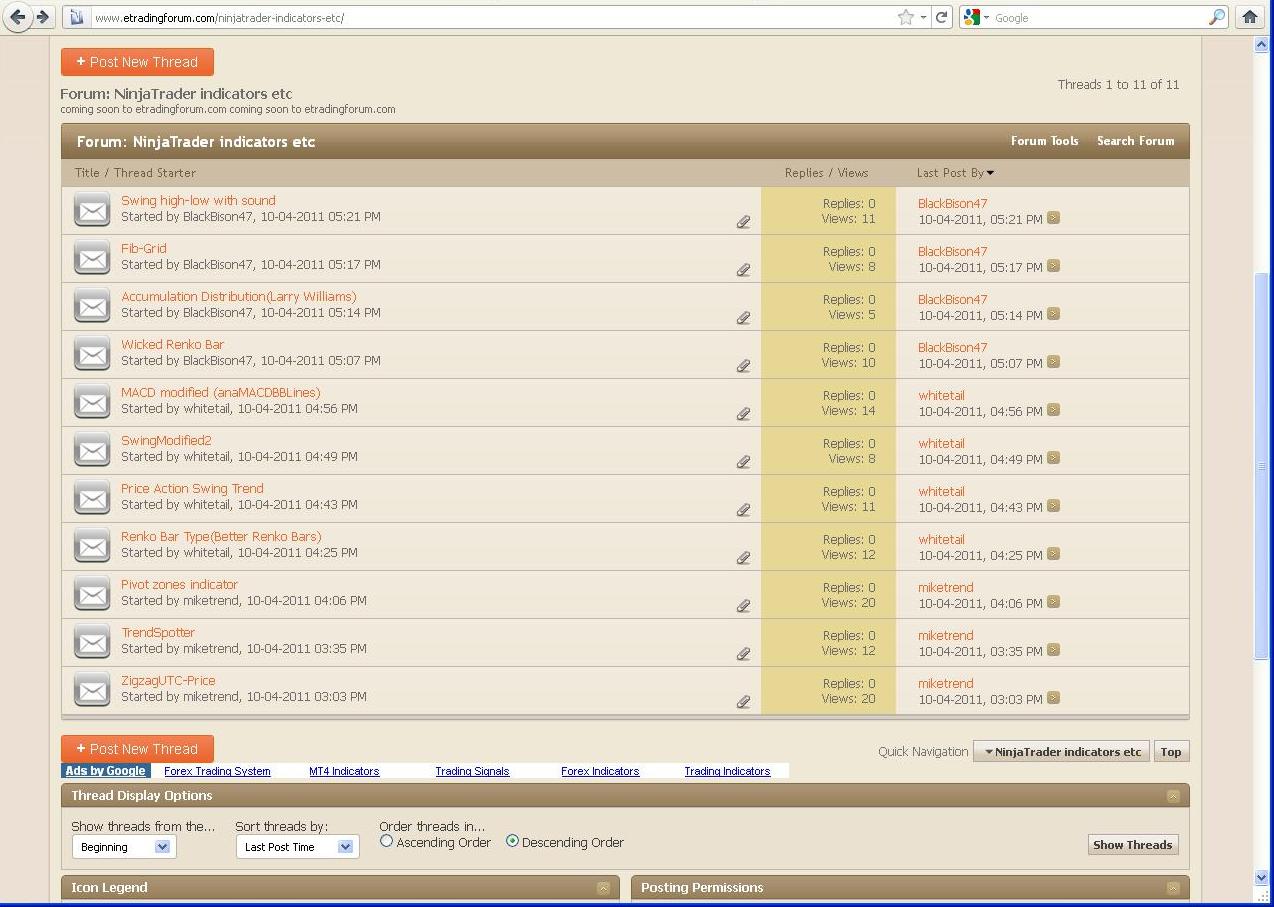This screenshot has width=1274, height=907.
Task: Open Forum Tools menu
Action: coord(1044,141)
